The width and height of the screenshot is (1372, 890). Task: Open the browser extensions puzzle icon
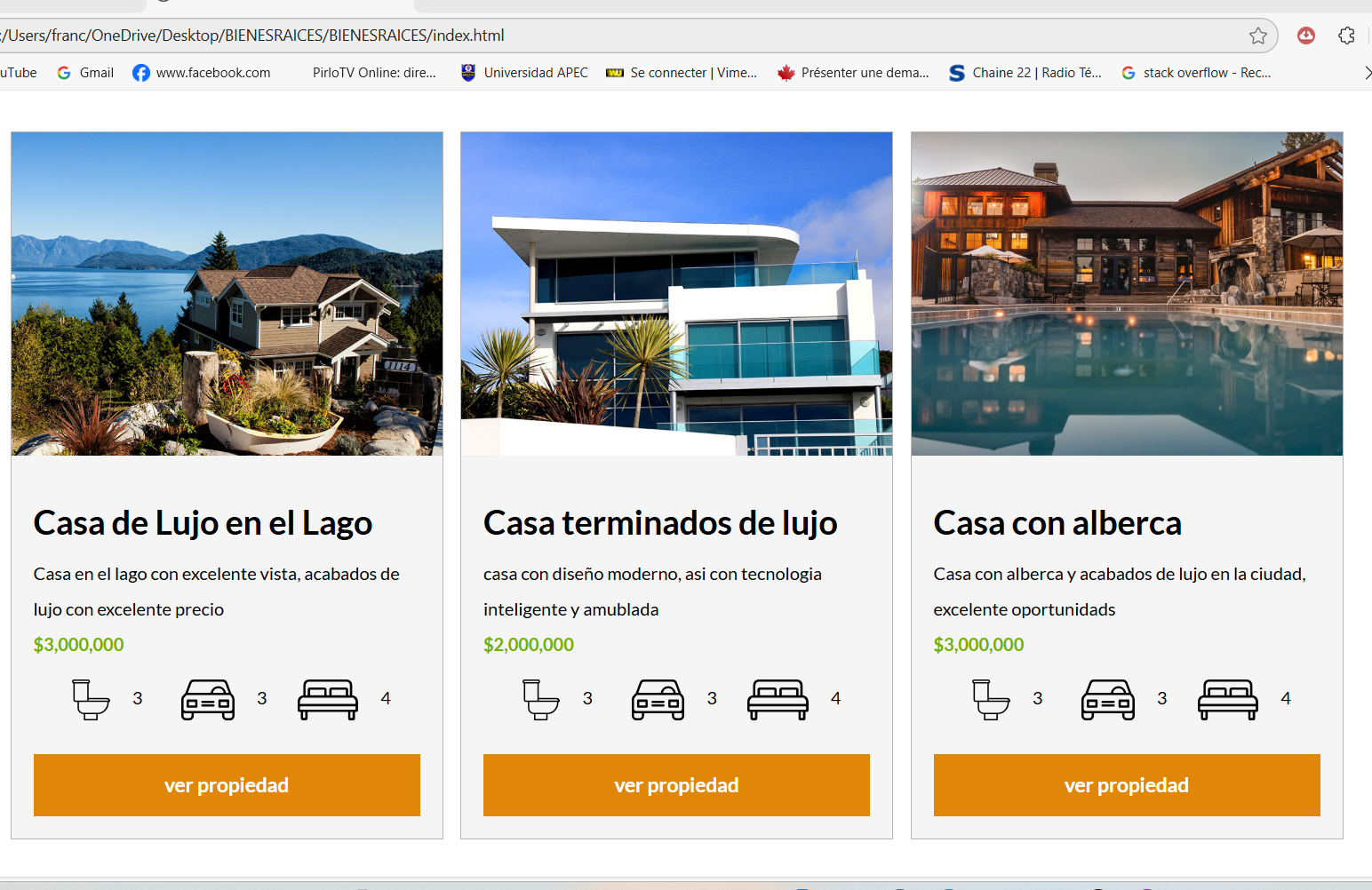coord(1346,36)
